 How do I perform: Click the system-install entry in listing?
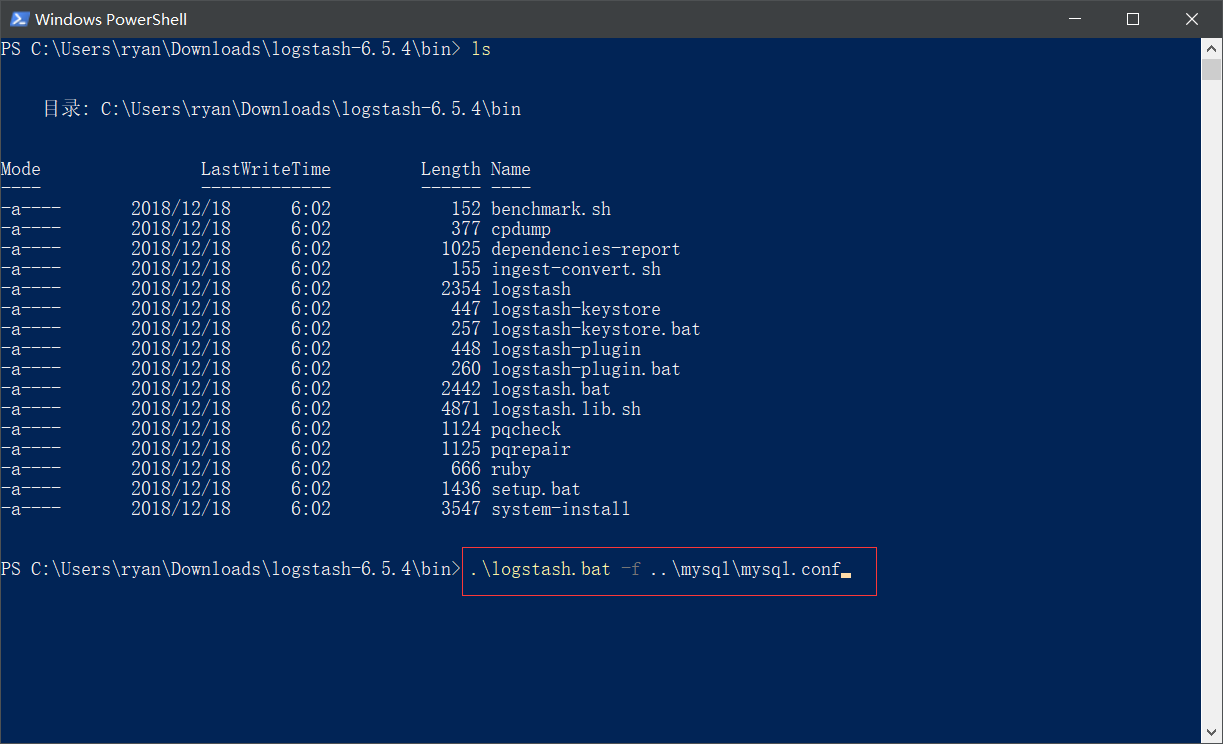pos(560,509)
